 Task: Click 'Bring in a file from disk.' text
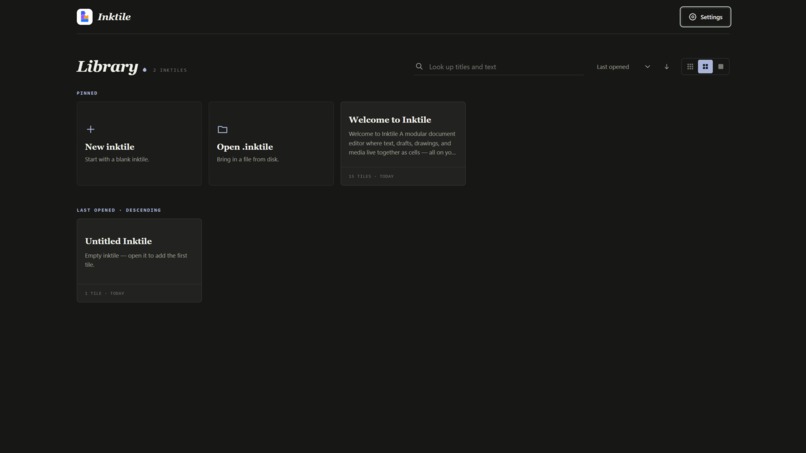(248, 159)
